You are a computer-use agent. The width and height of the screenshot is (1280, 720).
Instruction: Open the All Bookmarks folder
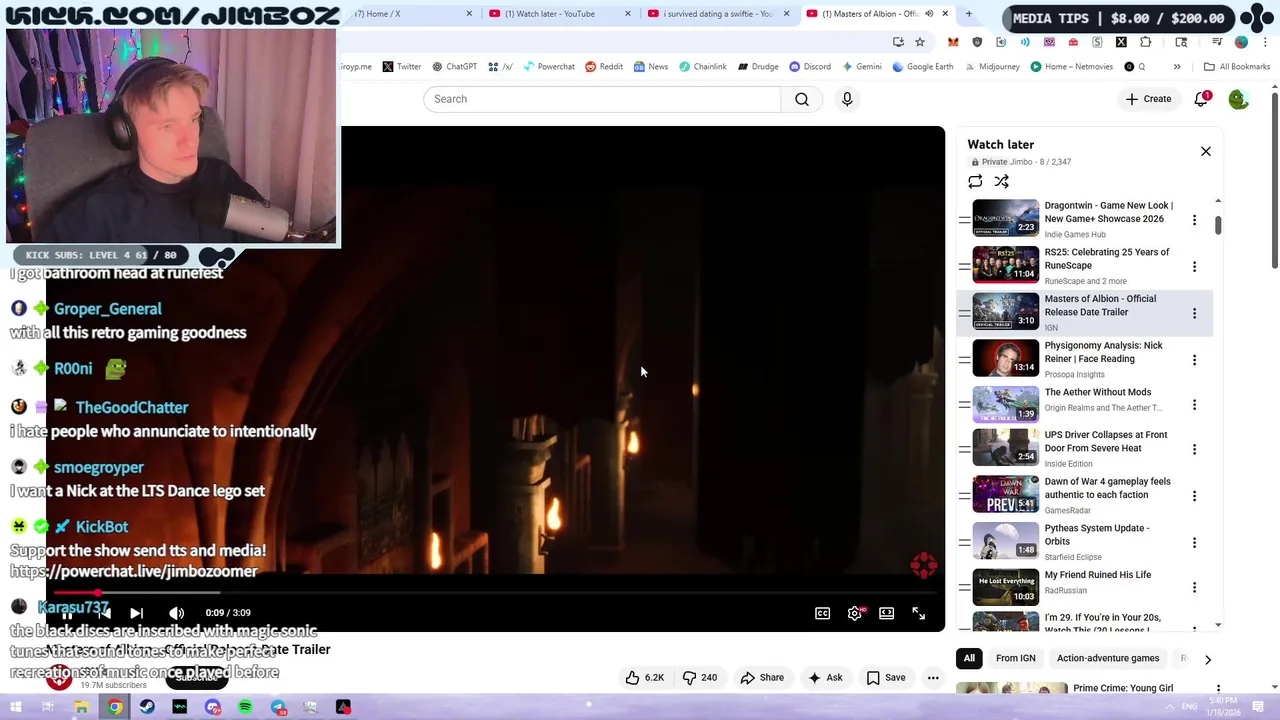[x=1237, y=67]
